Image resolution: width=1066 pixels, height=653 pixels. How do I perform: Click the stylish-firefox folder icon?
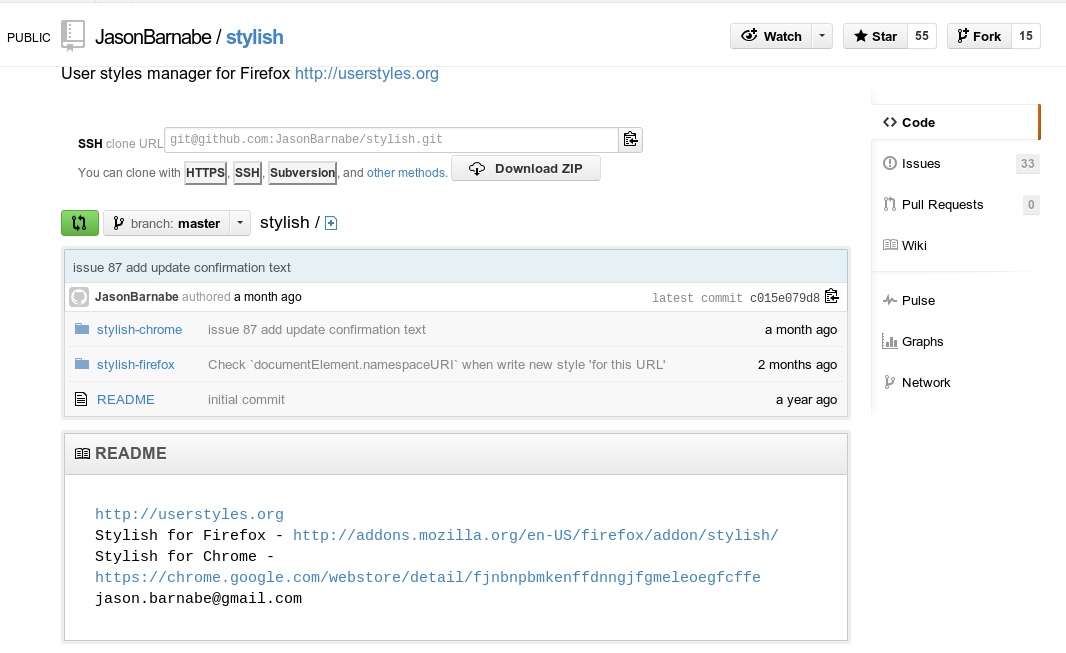[x=82, y=364]
